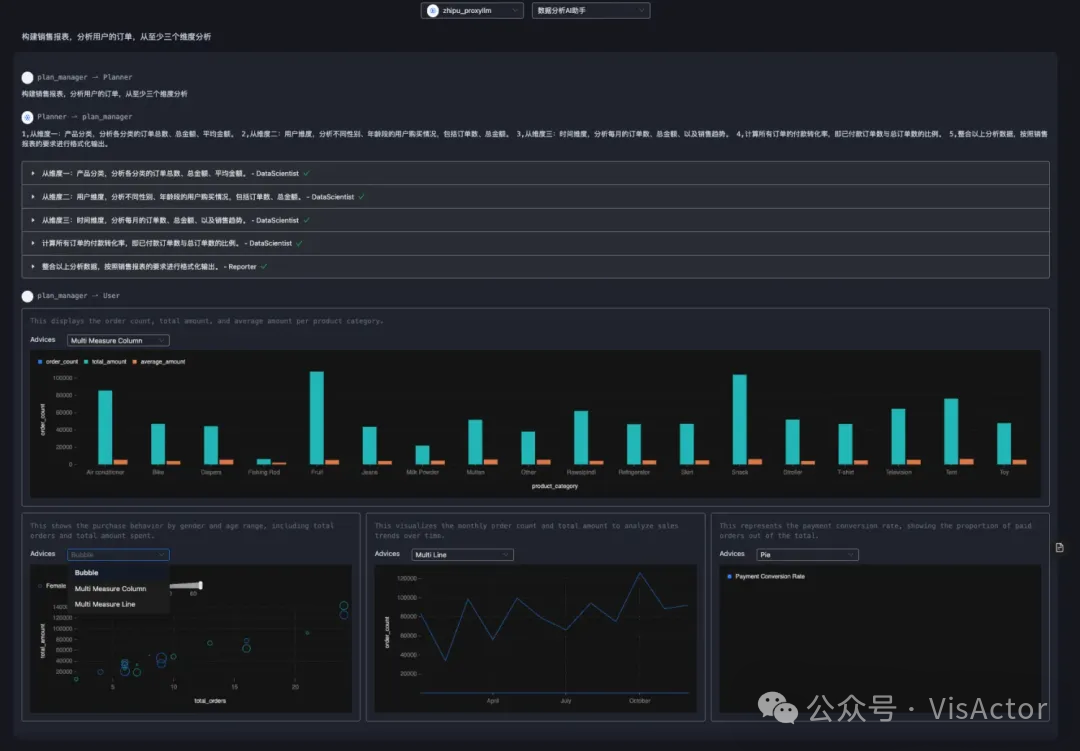Select Multi Measure Column from open list
This screenshot has width=1080, height=751.
(x=110, y=589)
